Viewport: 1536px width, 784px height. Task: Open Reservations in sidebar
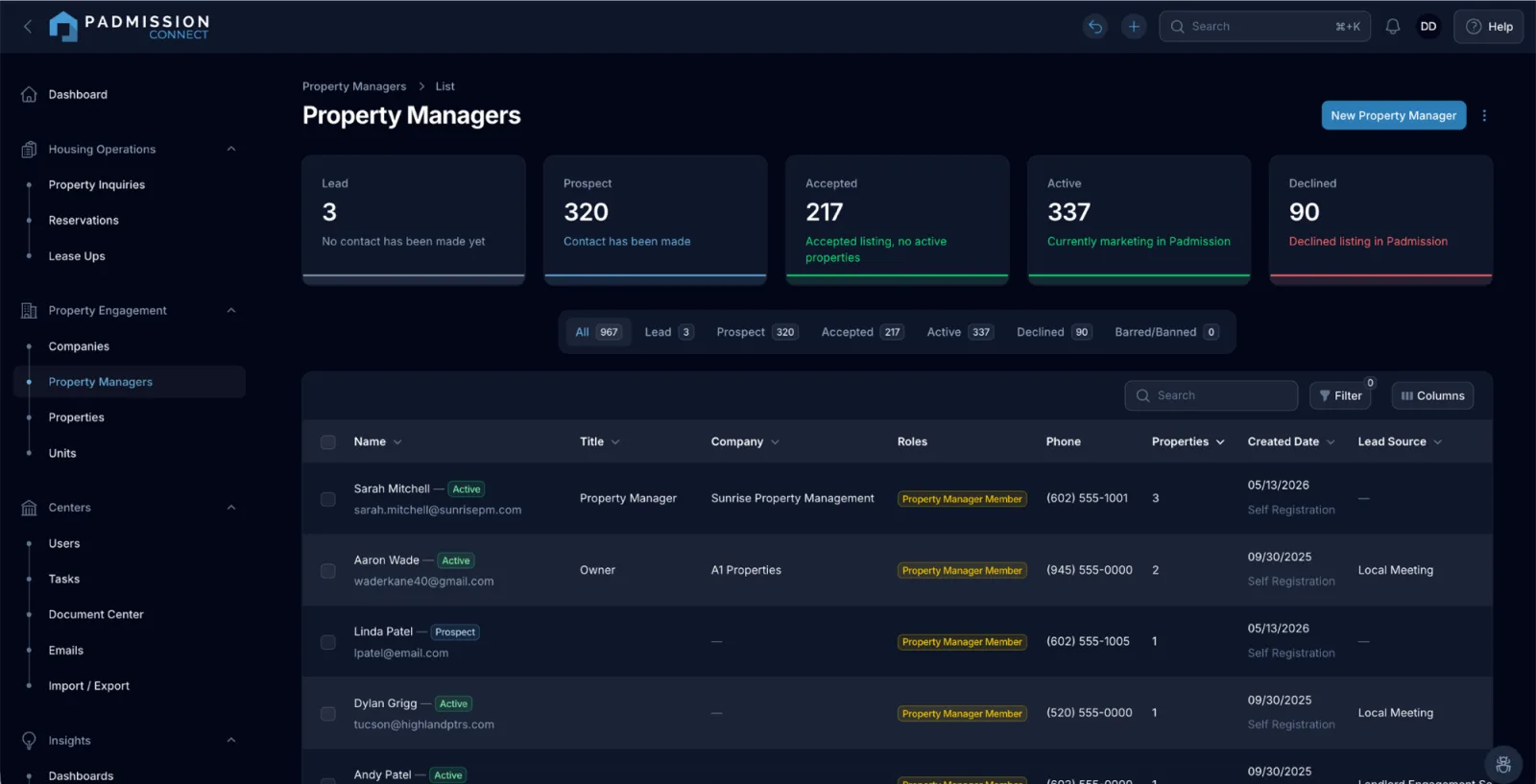click(84, 221)
